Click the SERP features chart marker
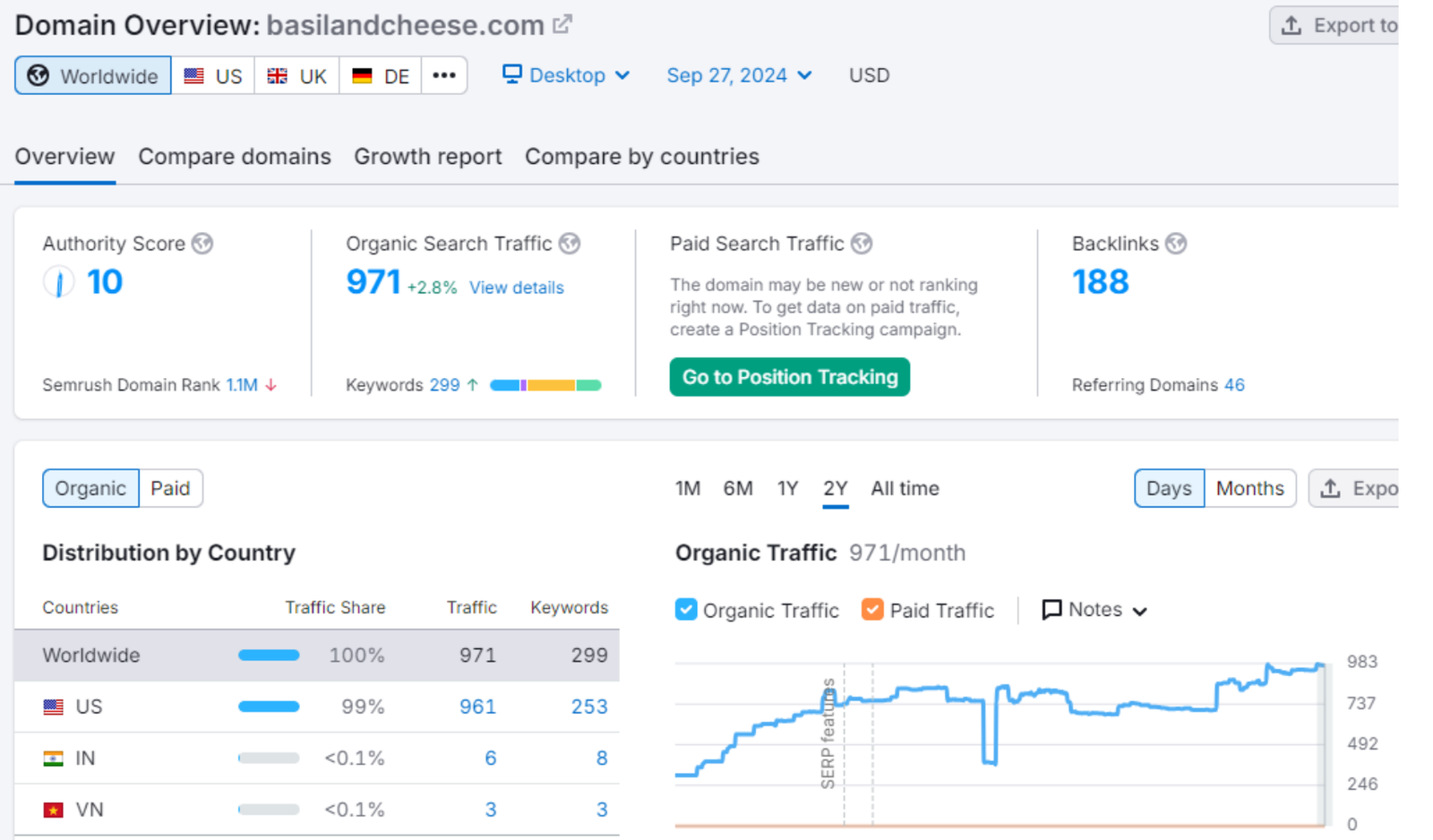This screenshot has width=1433, height=840. (x=828, y=733)
